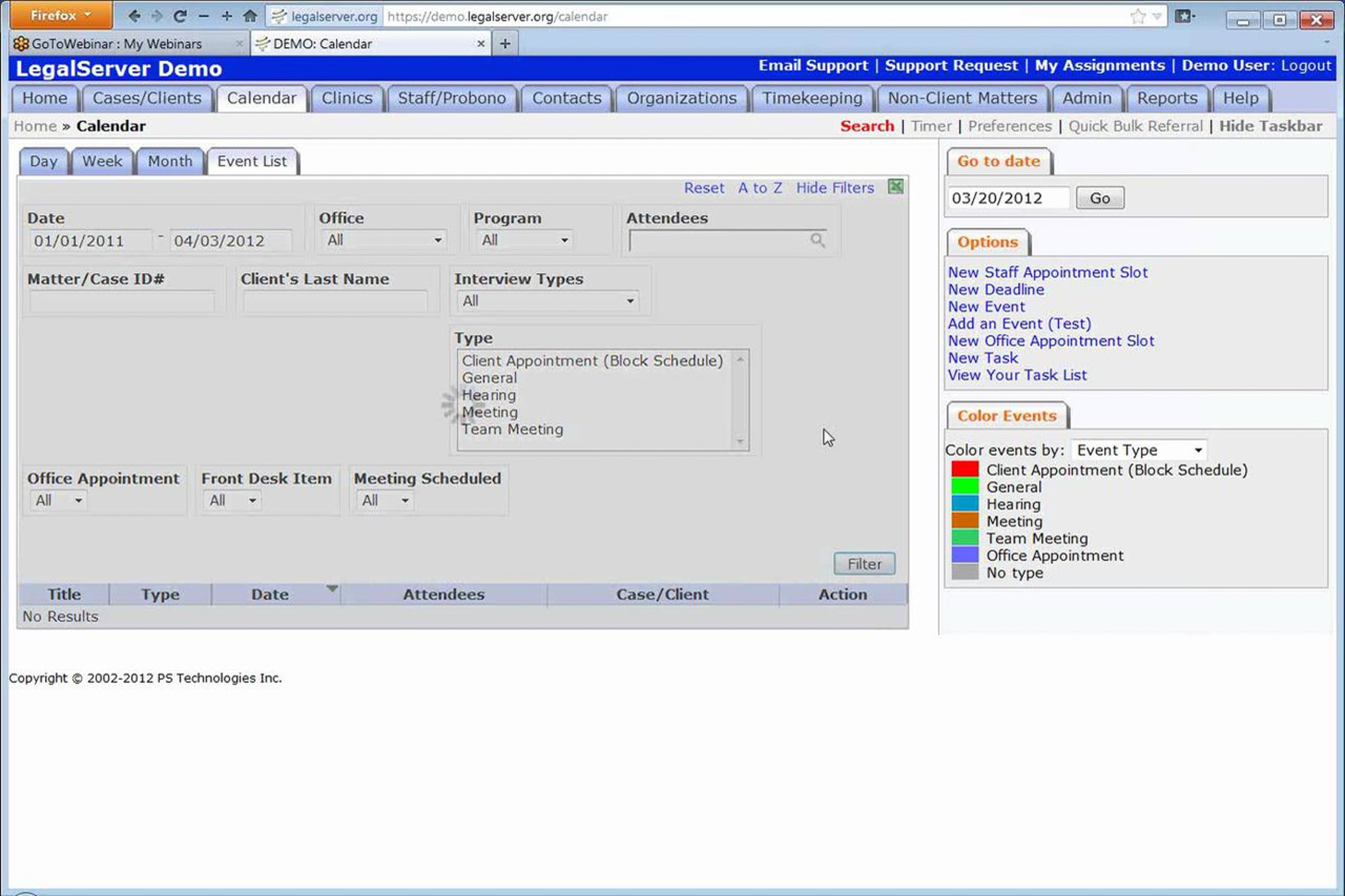This screenshot has height=896, width=1345.
Task: Click the Go button beside the date
Action: point(1100,198)
